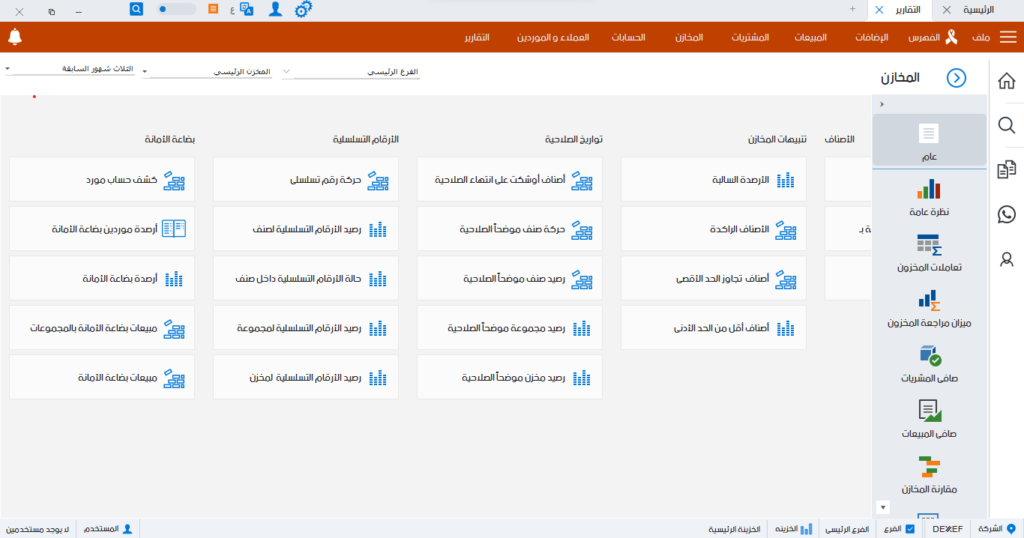Open أرصدة بضاعة الأمانة report

(x=102, y=279)
